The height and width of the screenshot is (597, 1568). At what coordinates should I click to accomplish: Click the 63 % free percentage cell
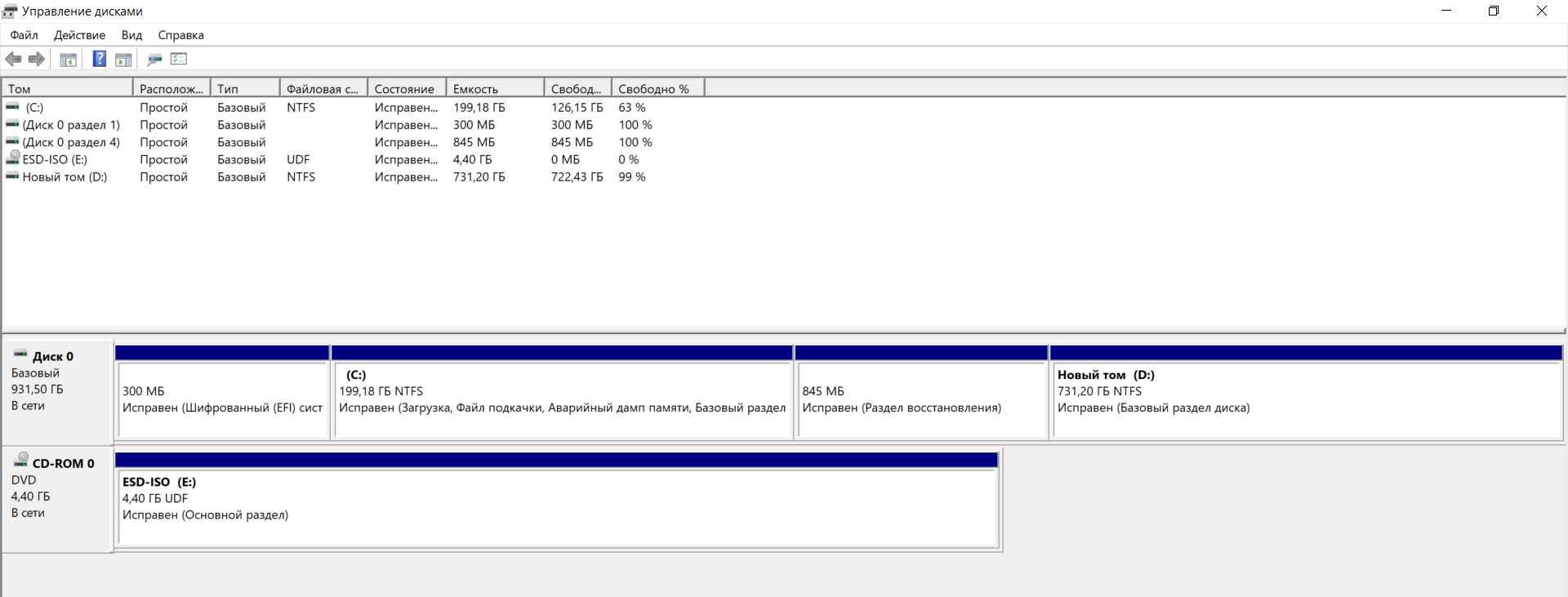click(x=632, y=107)
